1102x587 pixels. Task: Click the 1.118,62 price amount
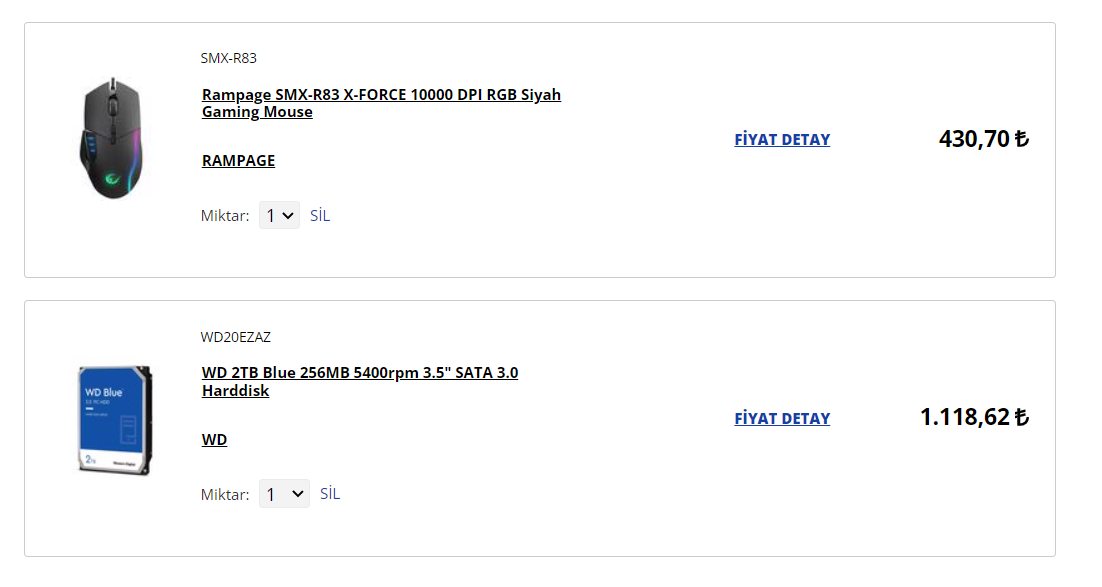965,418
